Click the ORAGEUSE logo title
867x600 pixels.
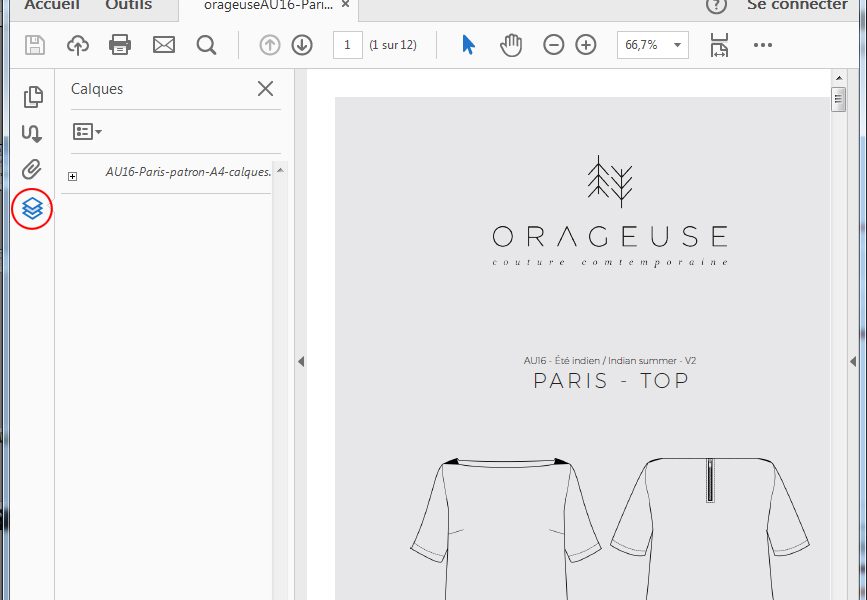(x=610, y=237)
